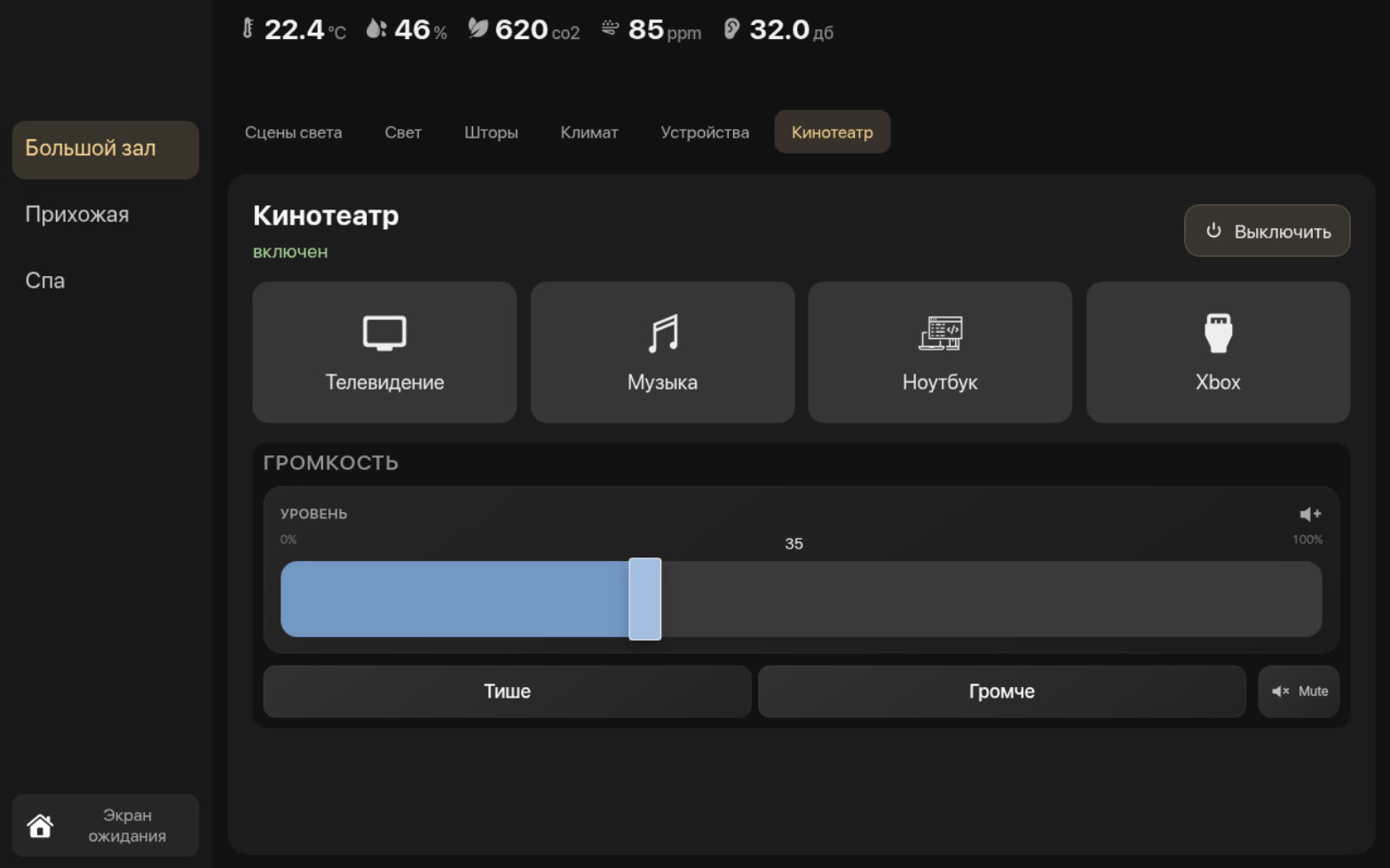Click the 620 co2 reading

tap(537, 30)
